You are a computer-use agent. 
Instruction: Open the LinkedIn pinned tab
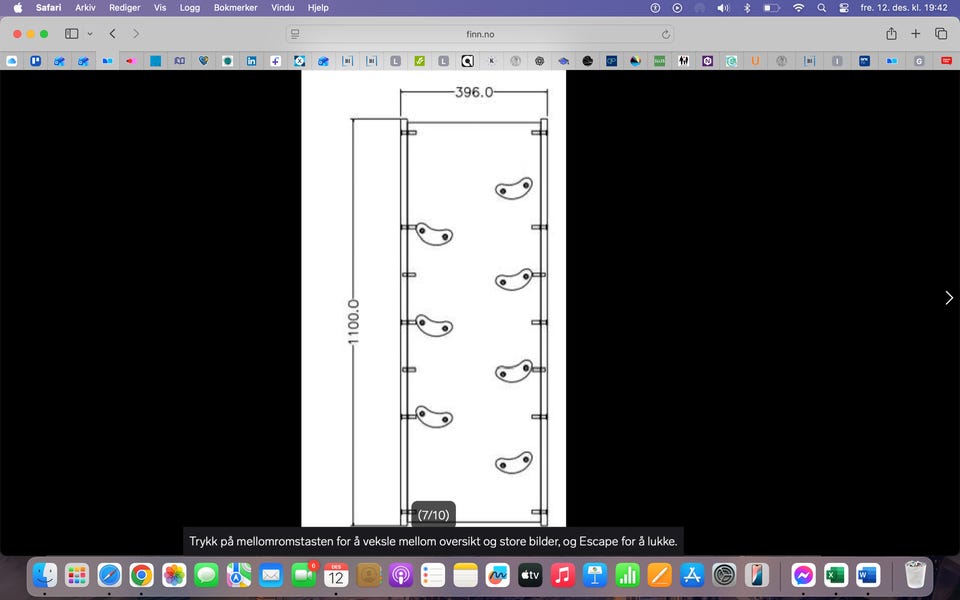(x=252, y=61)
